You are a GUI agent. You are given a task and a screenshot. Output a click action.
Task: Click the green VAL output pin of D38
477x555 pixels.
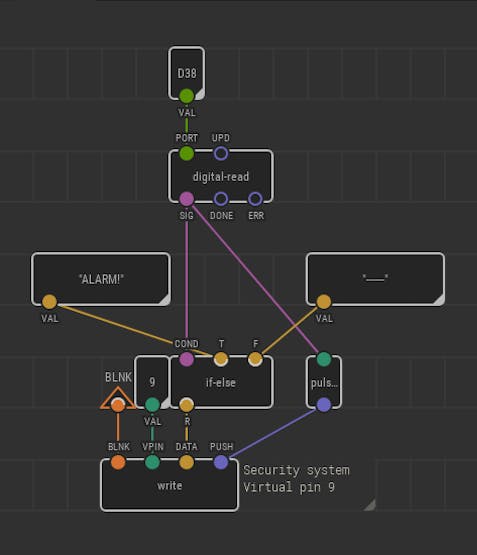186,96
